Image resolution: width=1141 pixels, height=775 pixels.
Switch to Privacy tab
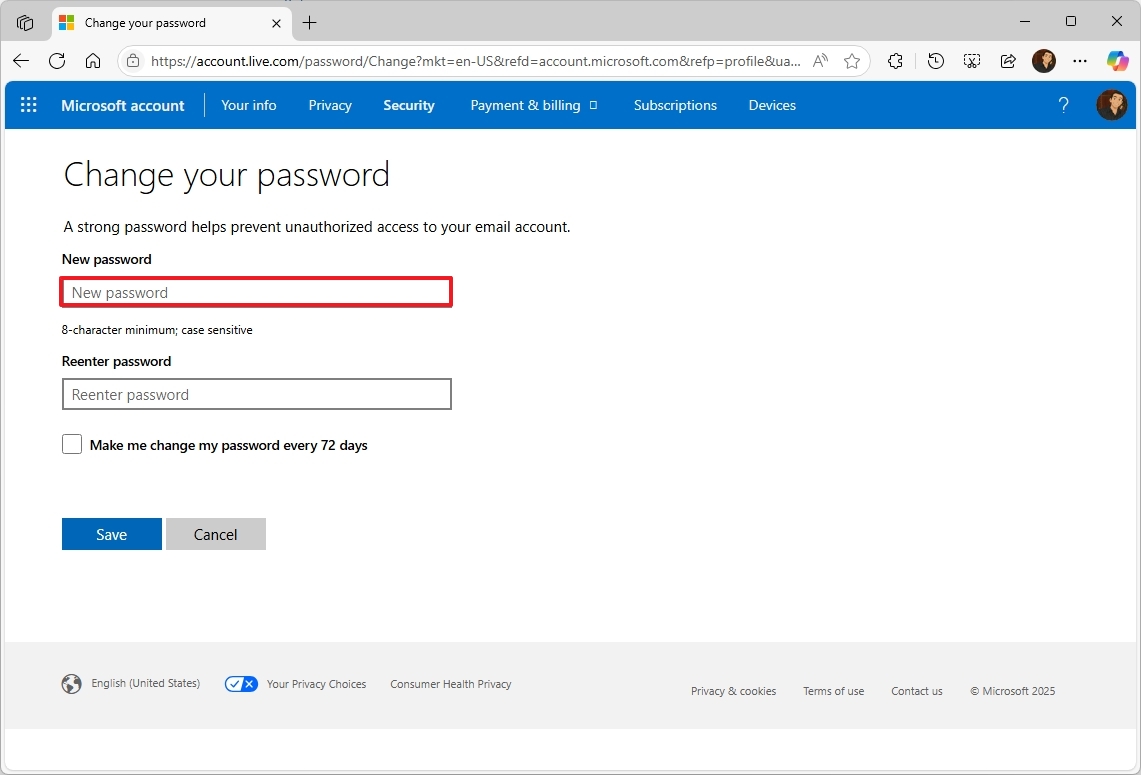tap(330, 106)
